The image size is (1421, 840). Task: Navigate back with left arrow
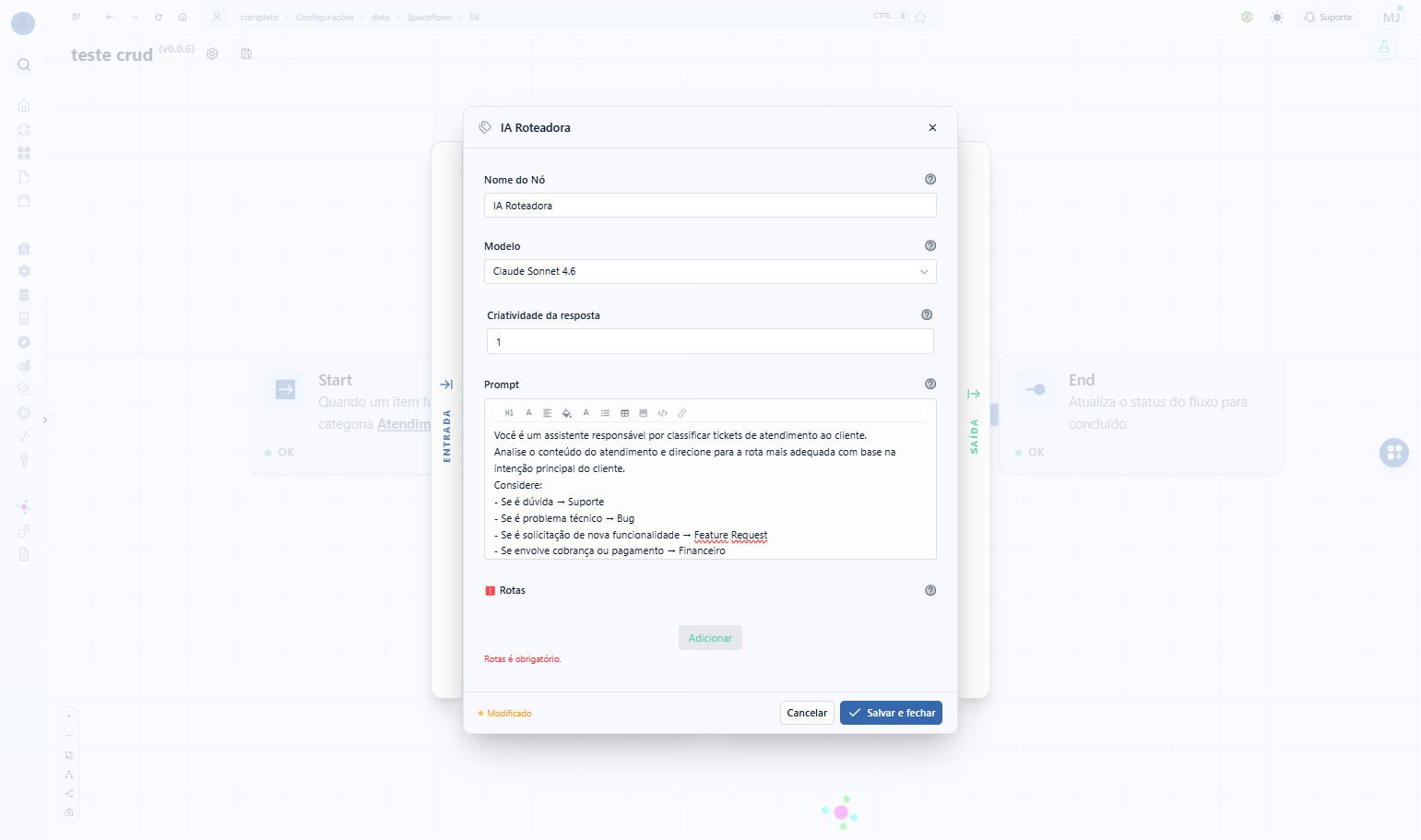click(x=110, y=18)
